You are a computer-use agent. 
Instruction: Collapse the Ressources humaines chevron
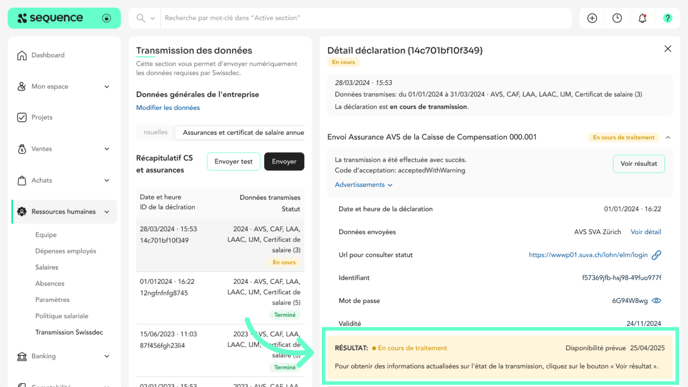(107, 212)
